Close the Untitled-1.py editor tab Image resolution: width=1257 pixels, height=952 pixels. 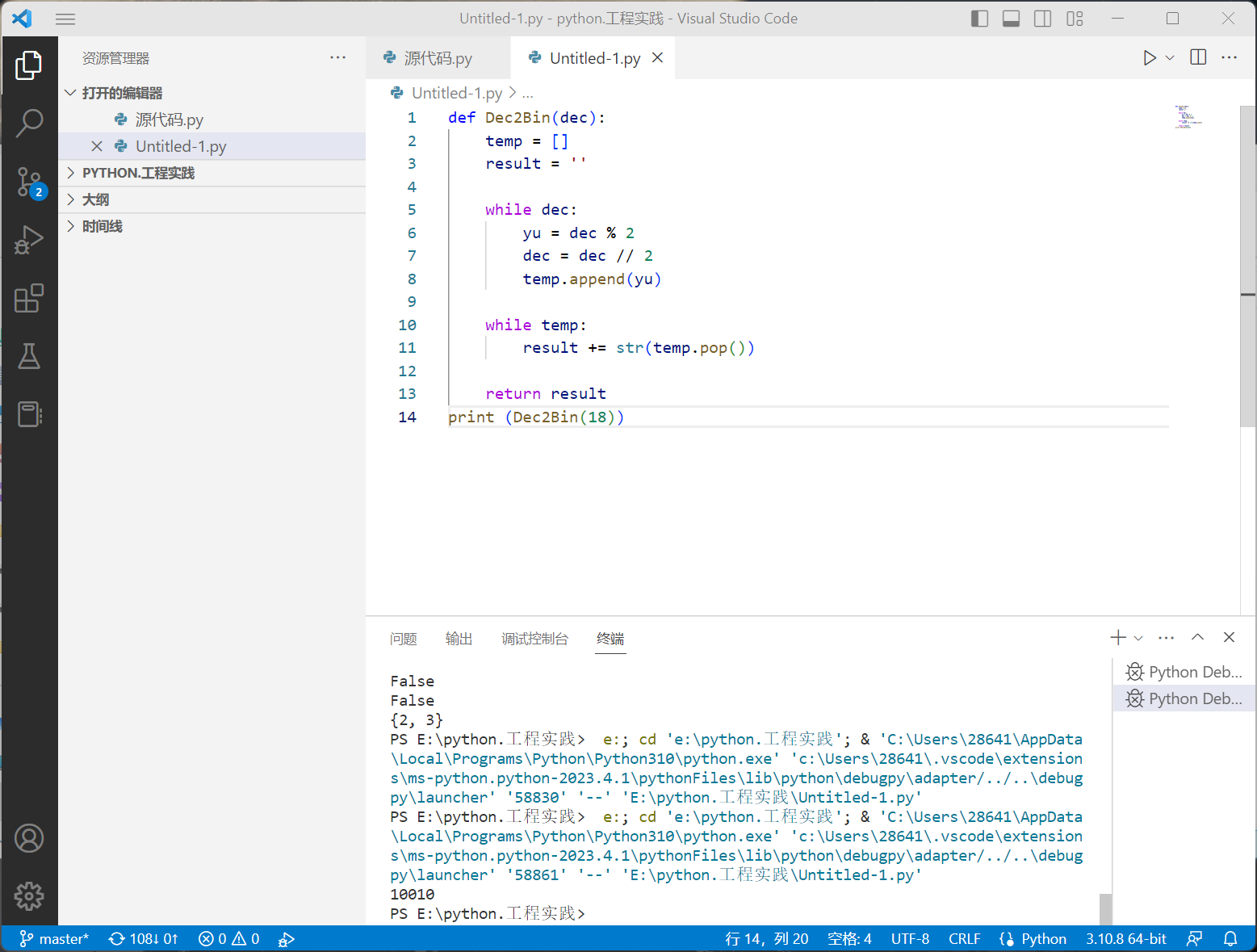[658, 58]
